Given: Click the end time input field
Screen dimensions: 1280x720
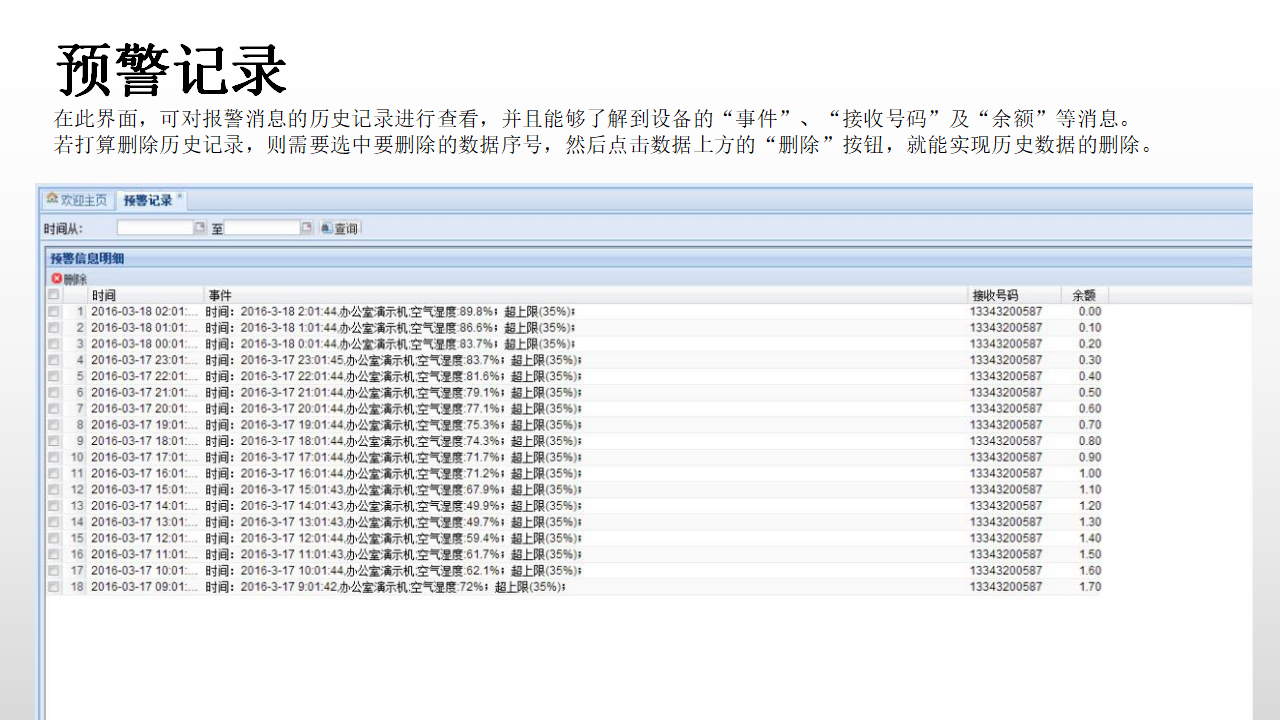Looking at the screenshot, I should point(262,228).
